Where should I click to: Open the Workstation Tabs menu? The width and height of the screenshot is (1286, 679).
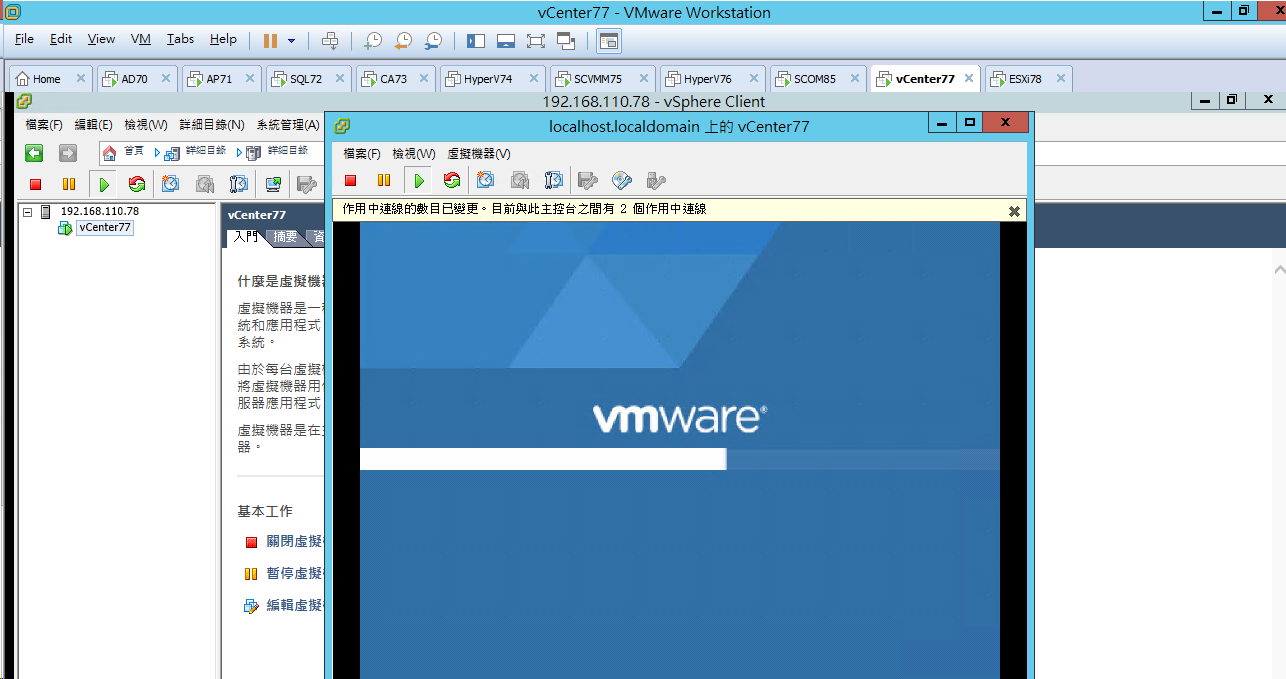tap(180, 39)
